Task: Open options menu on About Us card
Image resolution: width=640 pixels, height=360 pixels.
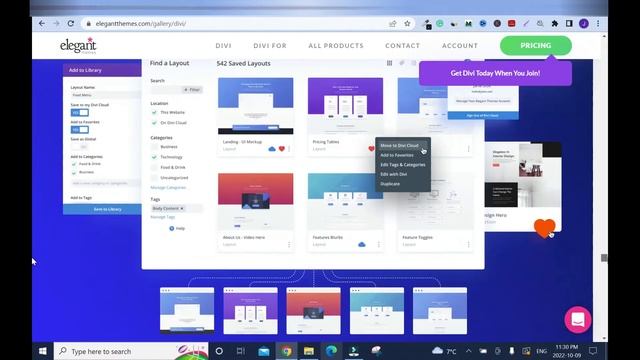Action: pos(289,244)
